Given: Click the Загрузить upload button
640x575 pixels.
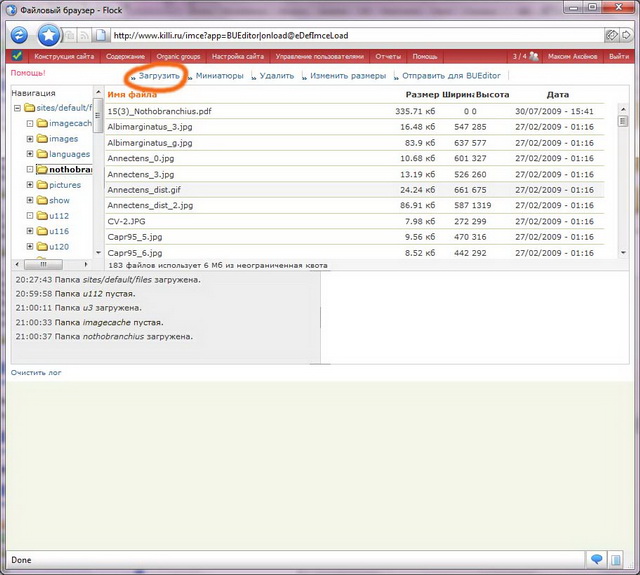Looking at the screenshot, I should [157, 76].
